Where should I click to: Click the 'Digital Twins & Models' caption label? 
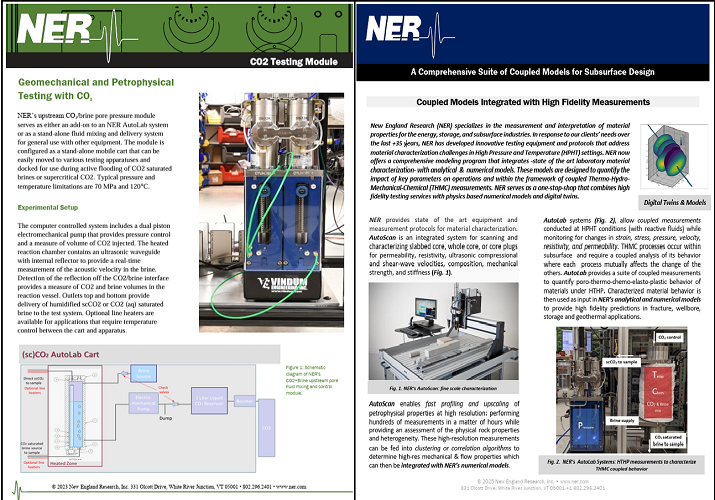pos(674,202)
